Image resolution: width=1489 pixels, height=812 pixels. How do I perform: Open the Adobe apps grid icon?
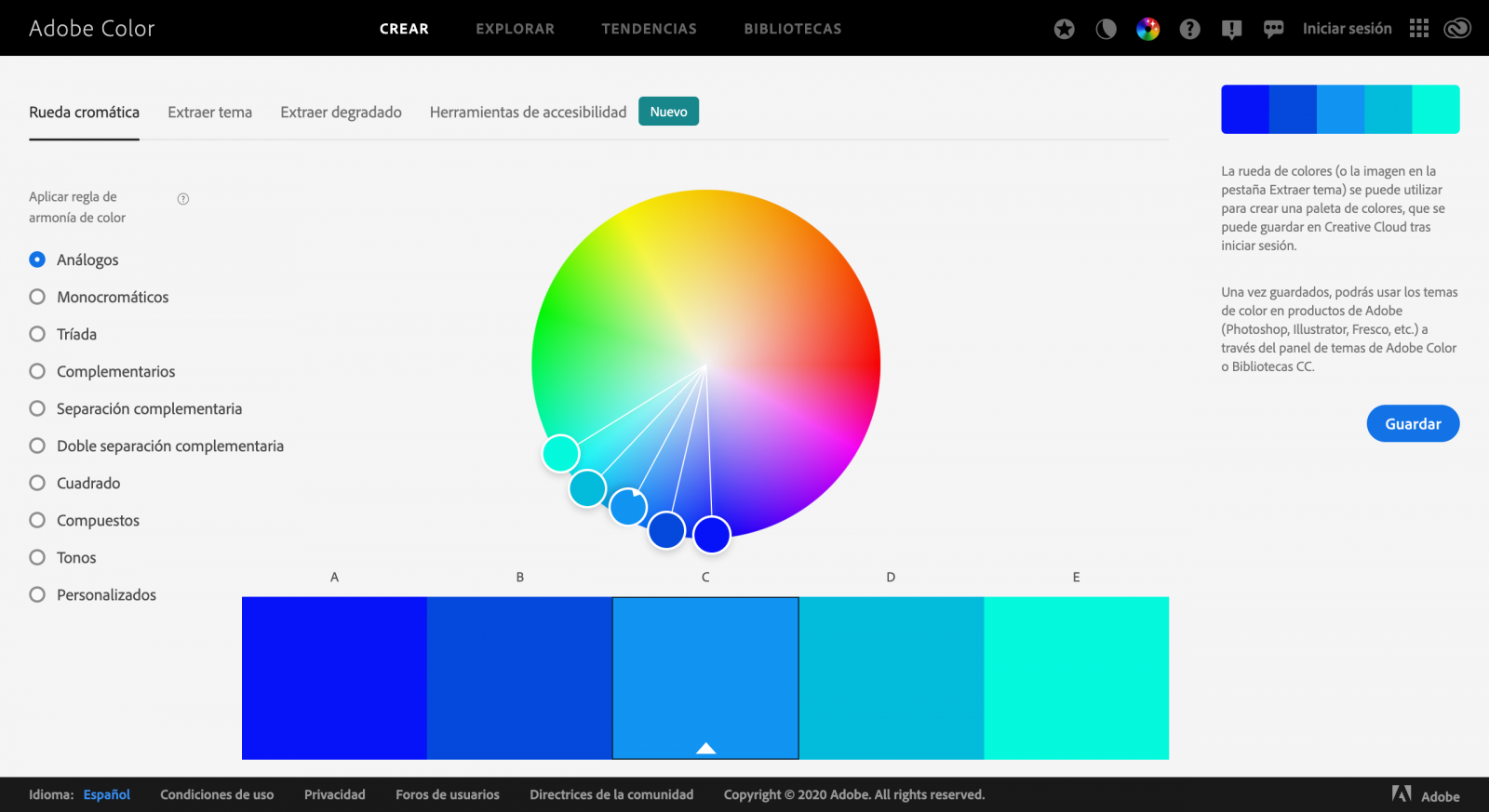coord(1418,29)
